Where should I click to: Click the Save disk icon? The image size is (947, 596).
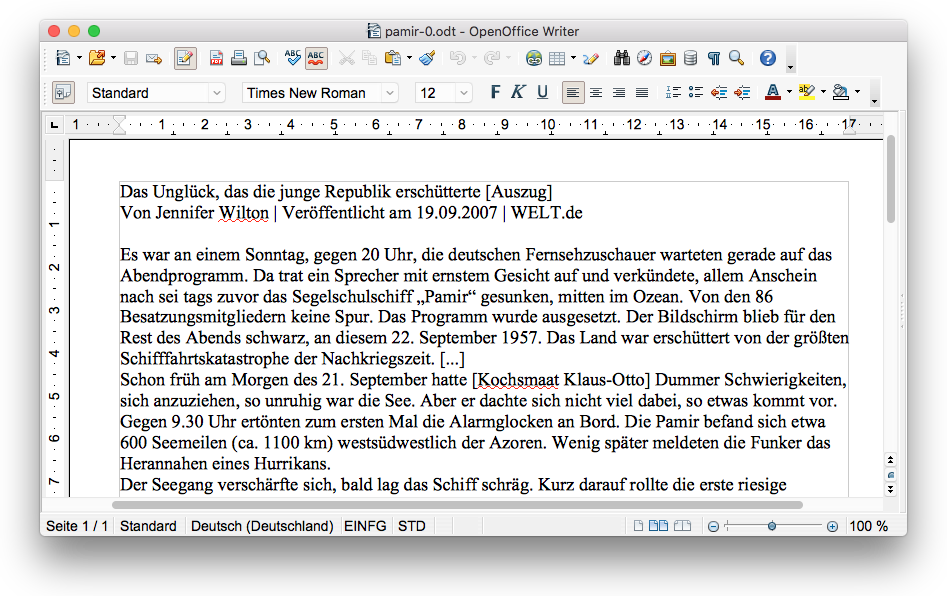pos(131,58)
